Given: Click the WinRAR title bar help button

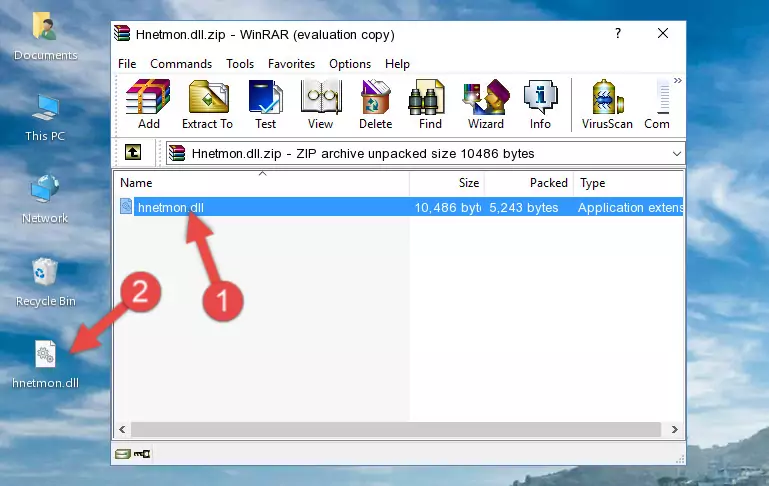Looking at the screenshot, I should [x=618, y=33].
